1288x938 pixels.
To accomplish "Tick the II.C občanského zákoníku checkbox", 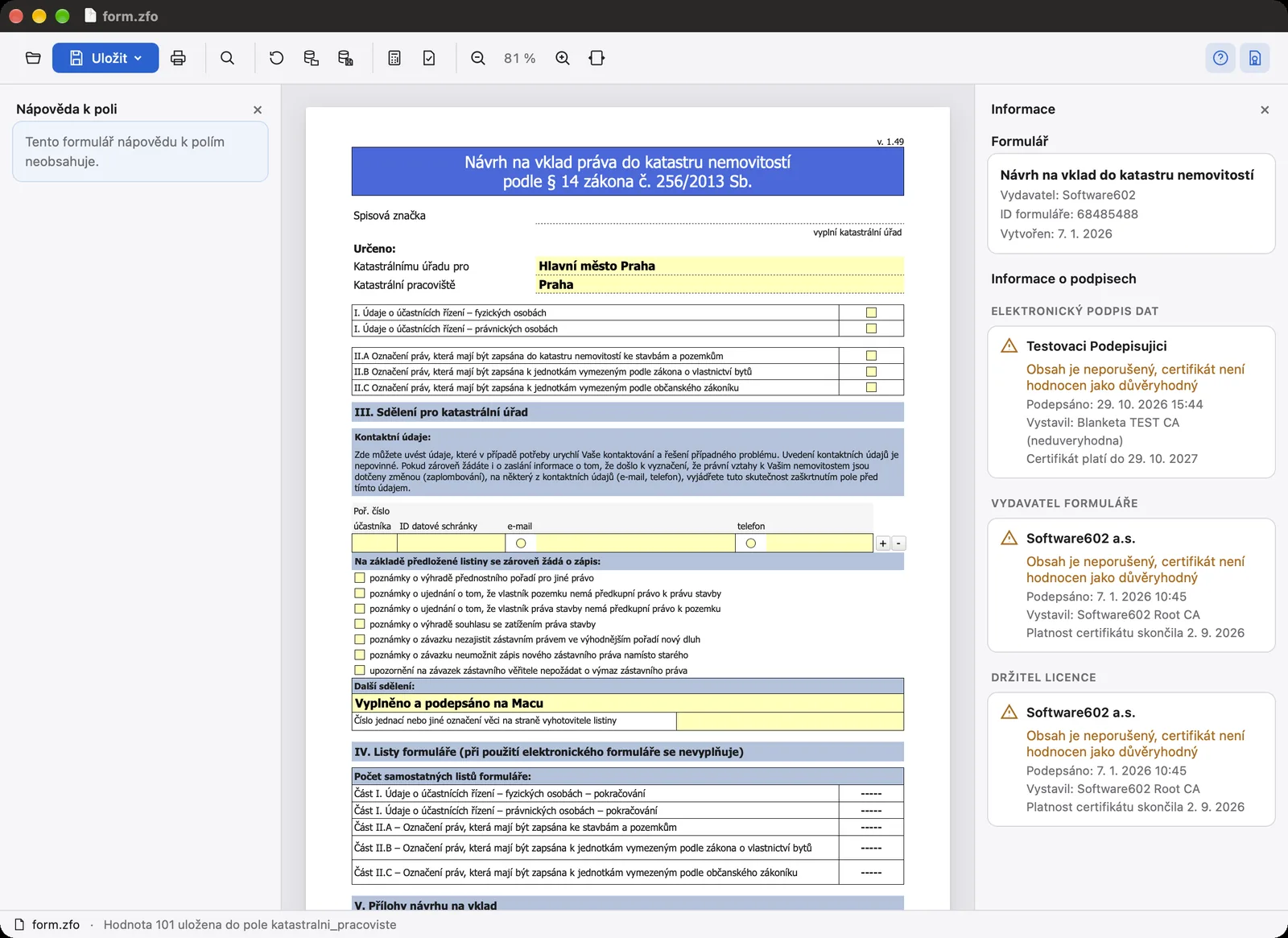I will coord(871,387).
